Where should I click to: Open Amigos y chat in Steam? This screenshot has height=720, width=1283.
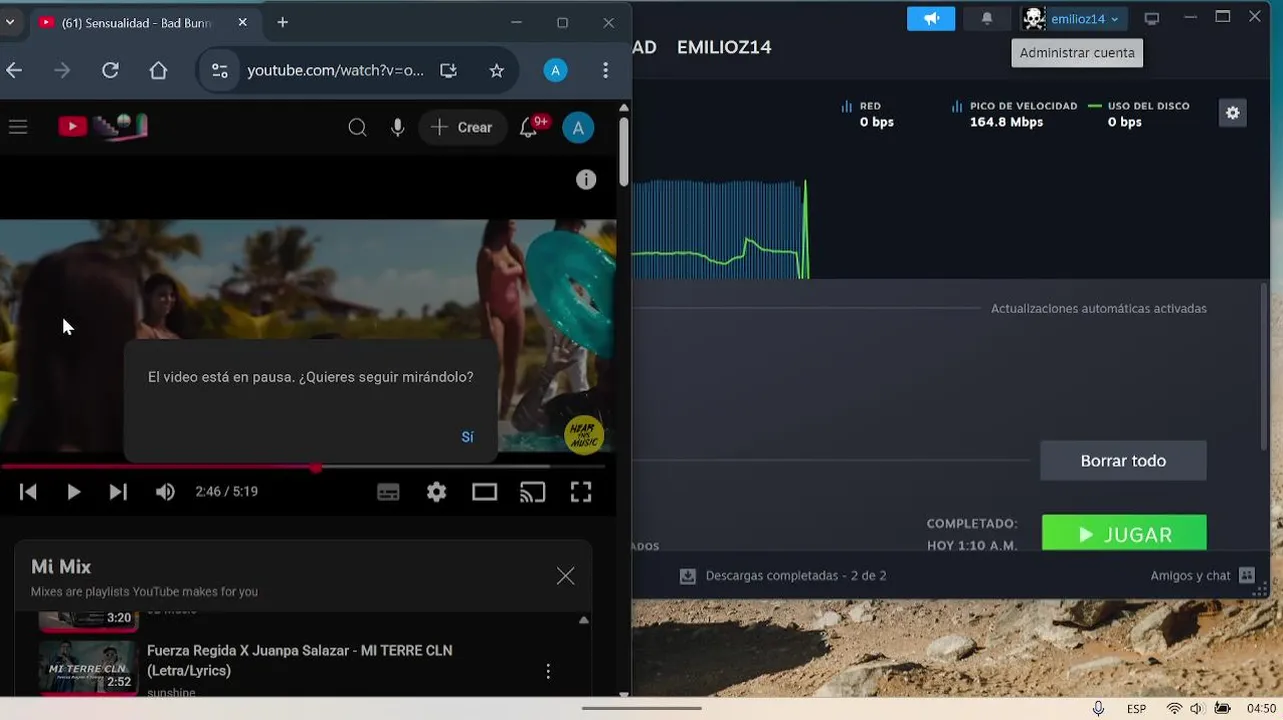pyautogui.click(x=1202, y=575)
